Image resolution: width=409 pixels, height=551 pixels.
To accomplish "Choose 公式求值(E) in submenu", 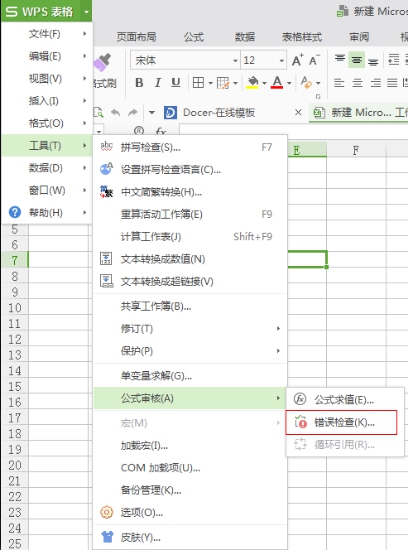I will tap(345, 400).
